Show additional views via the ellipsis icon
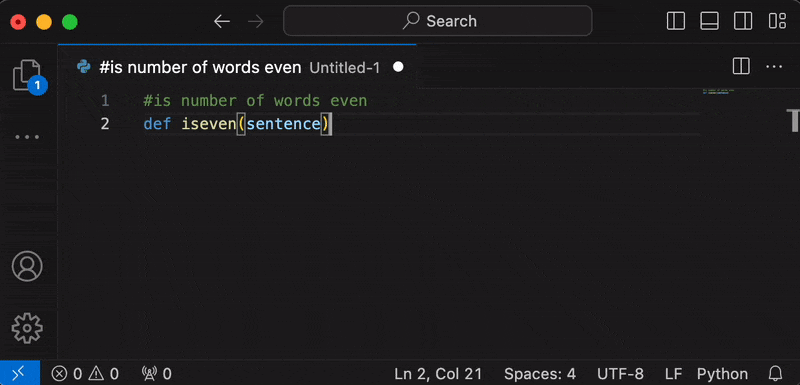Image resolution: width=800 pixels, height=385 pixels. point(28,137)
